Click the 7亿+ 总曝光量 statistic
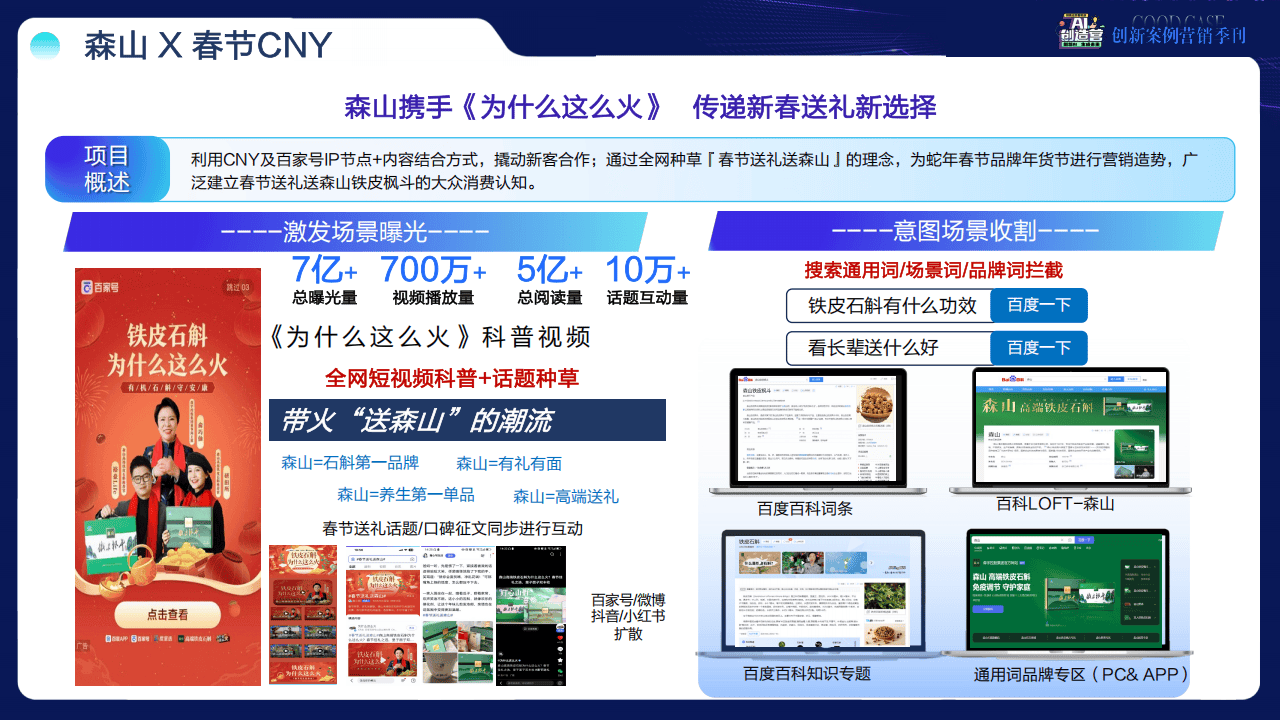 [x=324, y=280]
